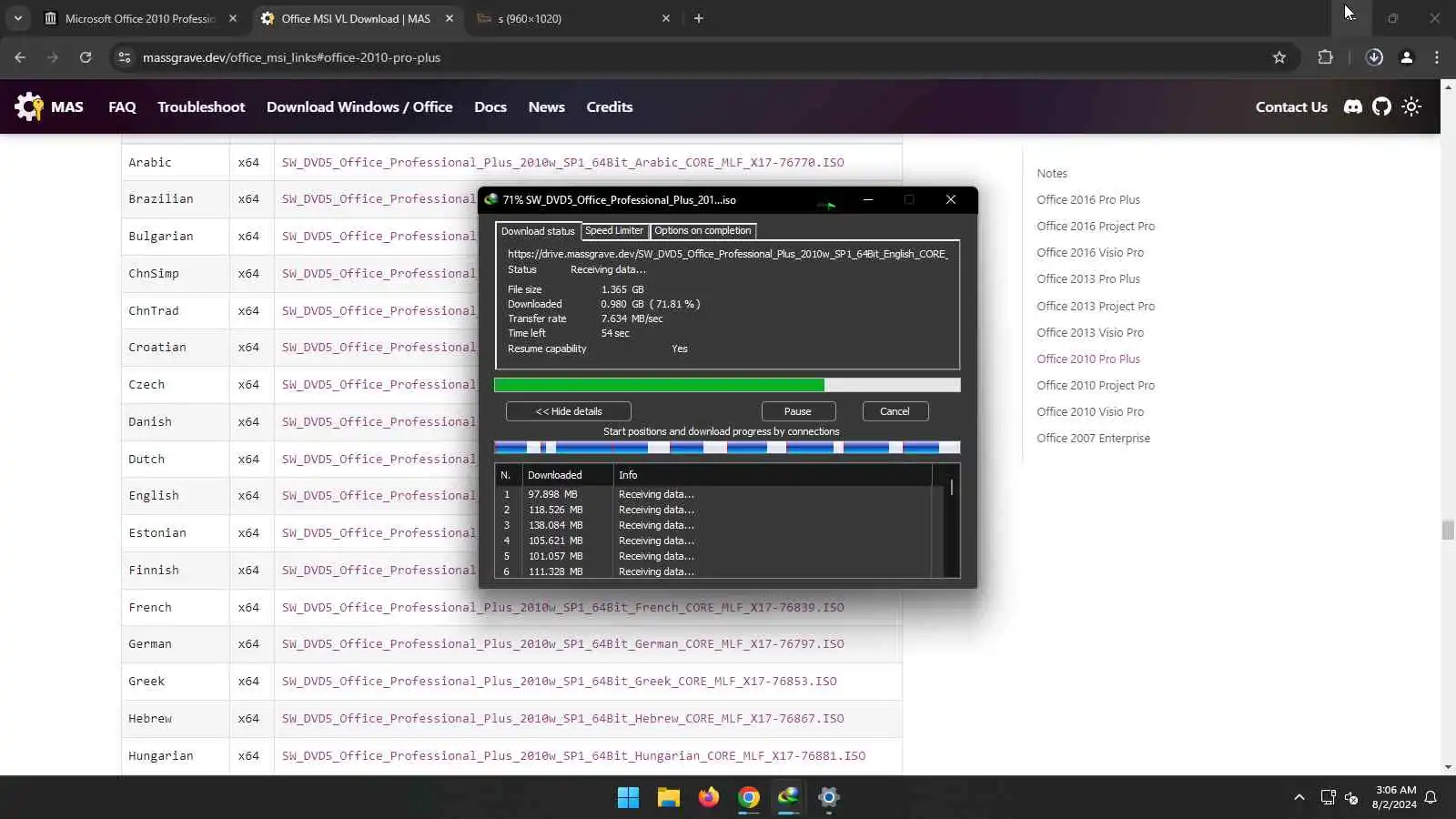Click the network icon in system tray
The width and height of the screenshot is (1456, 819).
tap(1328, 798)
